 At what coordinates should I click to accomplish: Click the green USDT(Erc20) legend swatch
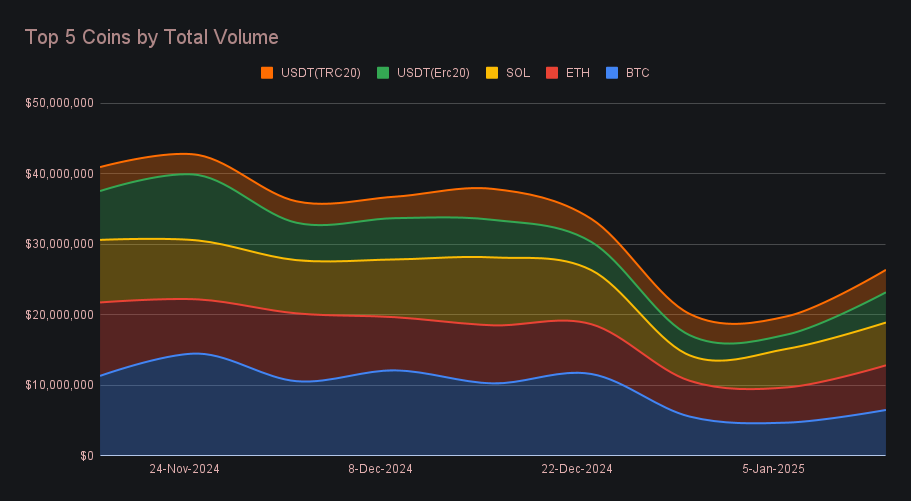(x=383, y=73)
